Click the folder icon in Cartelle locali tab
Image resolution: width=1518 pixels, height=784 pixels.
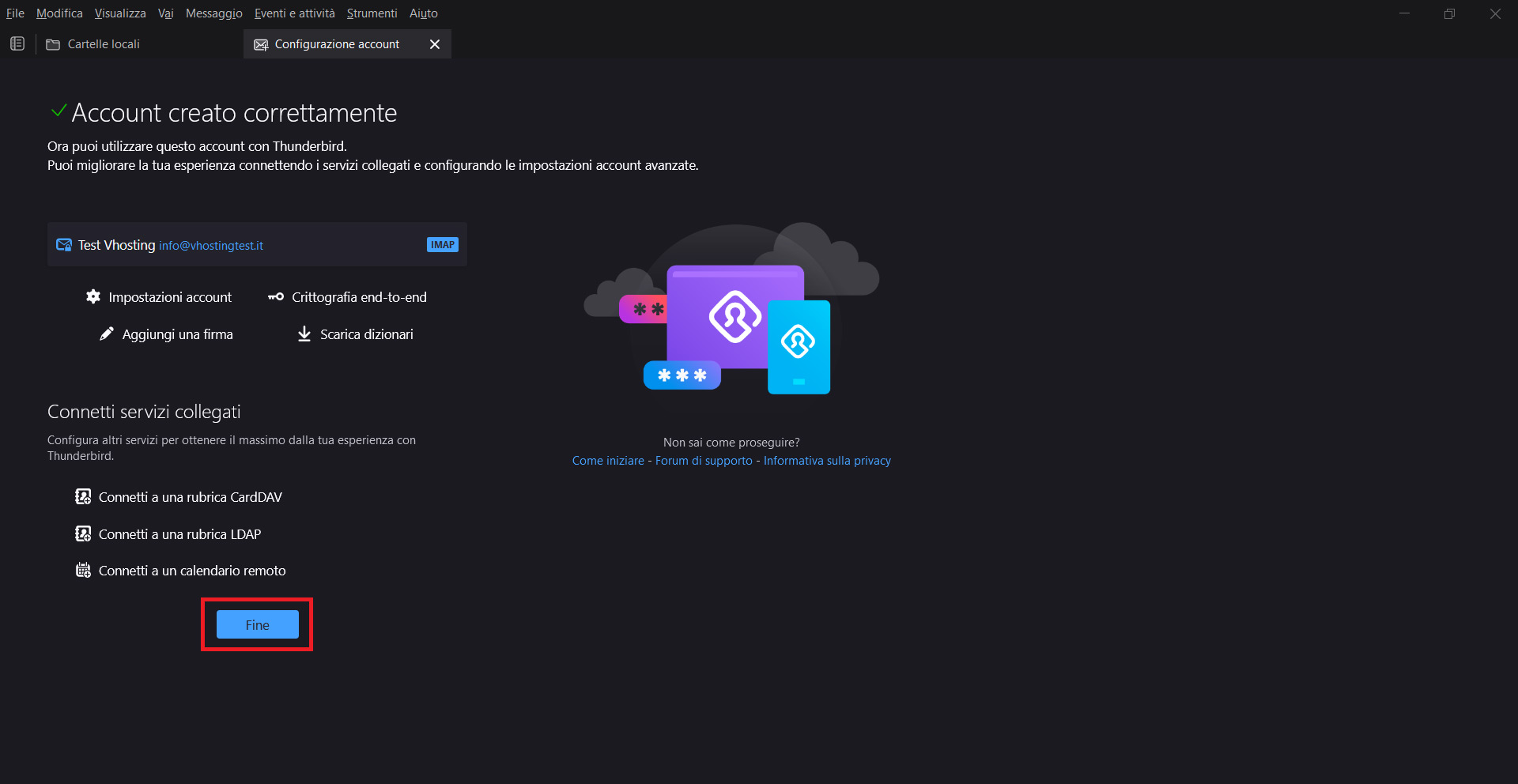pos(53,44)
